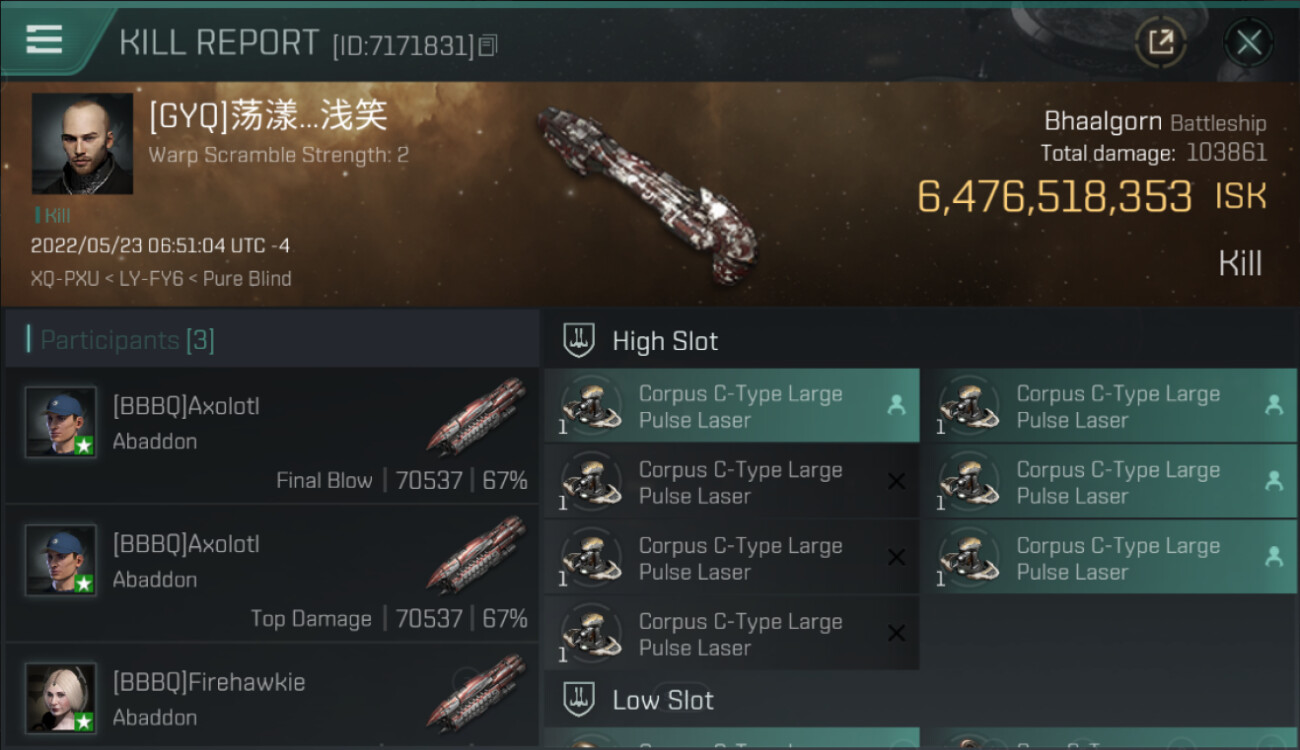Select the Final Blow Axolotl participant row
1300x750 pixels.
[270, 436]
